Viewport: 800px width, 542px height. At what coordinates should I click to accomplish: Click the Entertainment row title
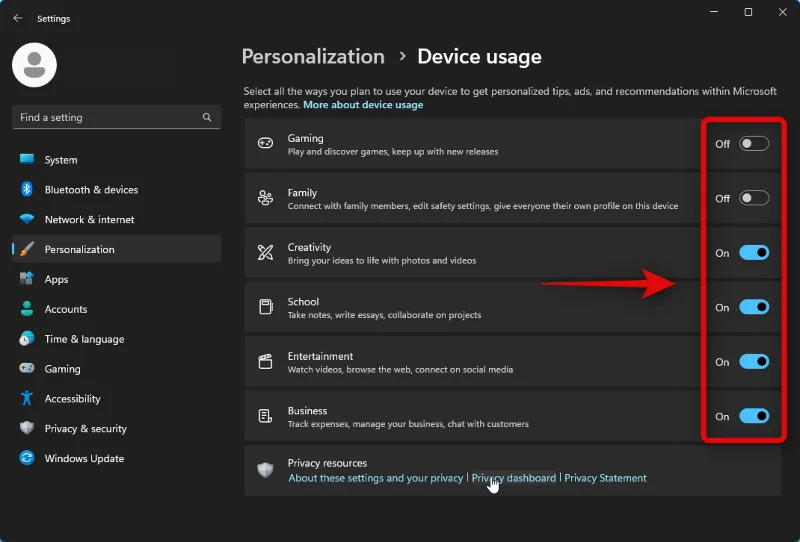coord(320,356)
